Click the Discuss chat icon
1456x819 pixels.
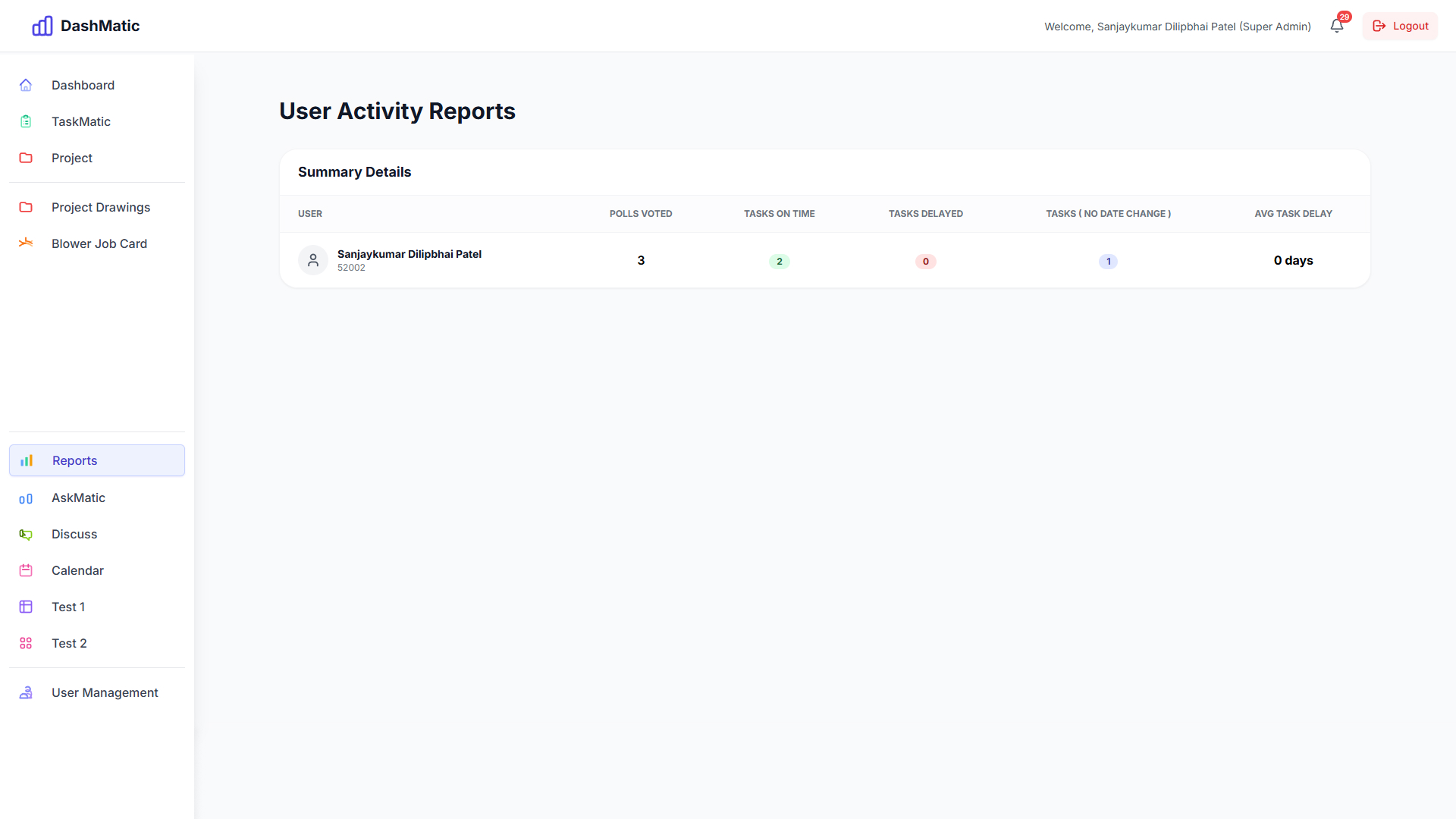pos(26,534)
